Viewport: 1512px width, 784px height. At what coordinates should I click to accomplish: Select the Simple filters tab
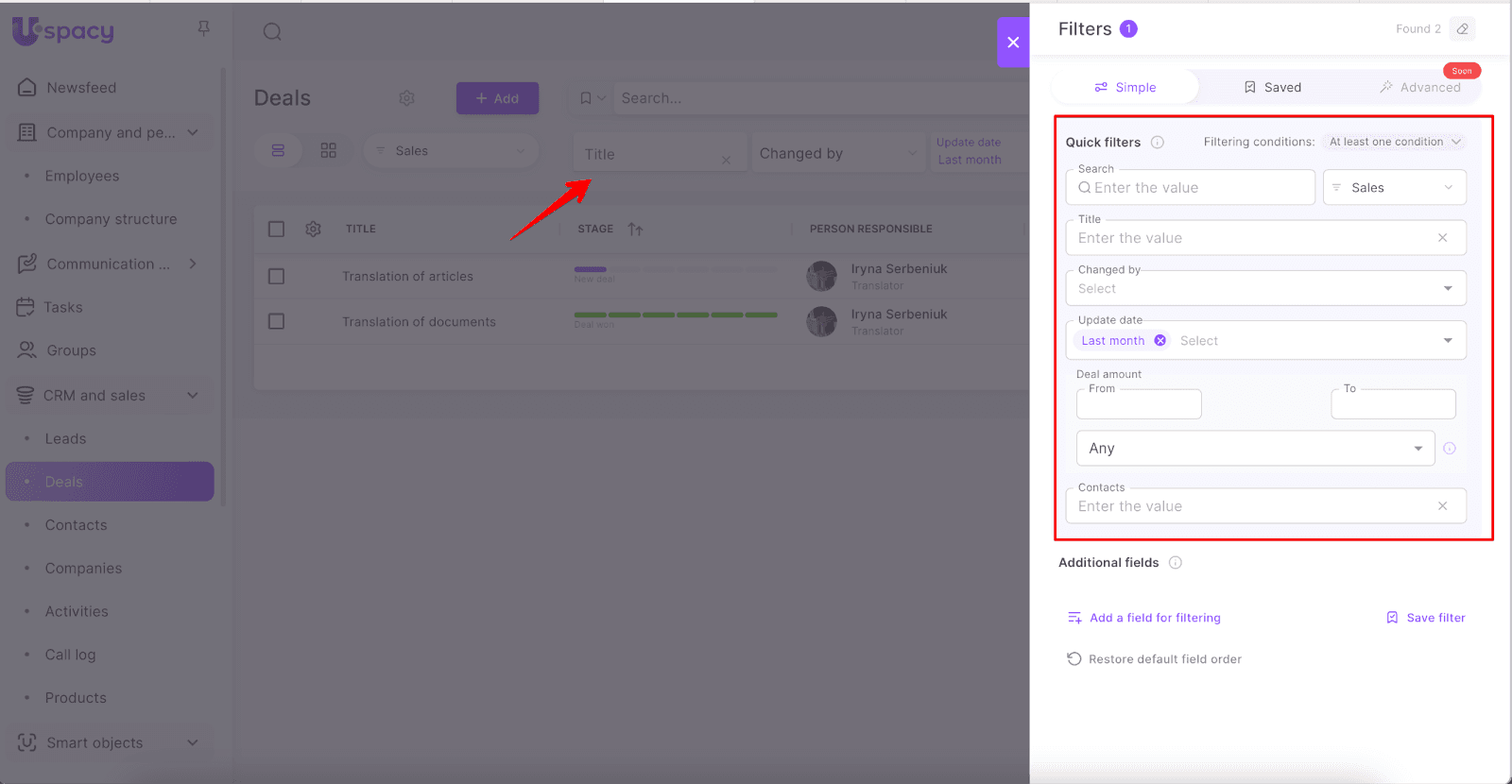(x=1125, y=88)
